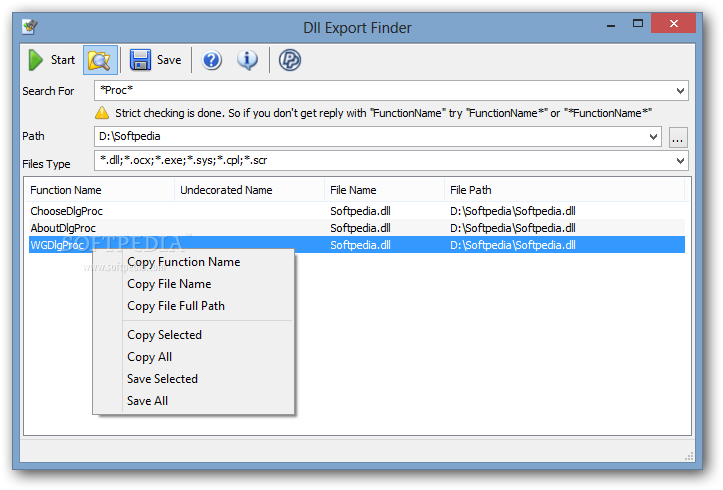Screen dimensions: 723x490
Task: Close the Dll Export Finder window
Action: [674, 24]
